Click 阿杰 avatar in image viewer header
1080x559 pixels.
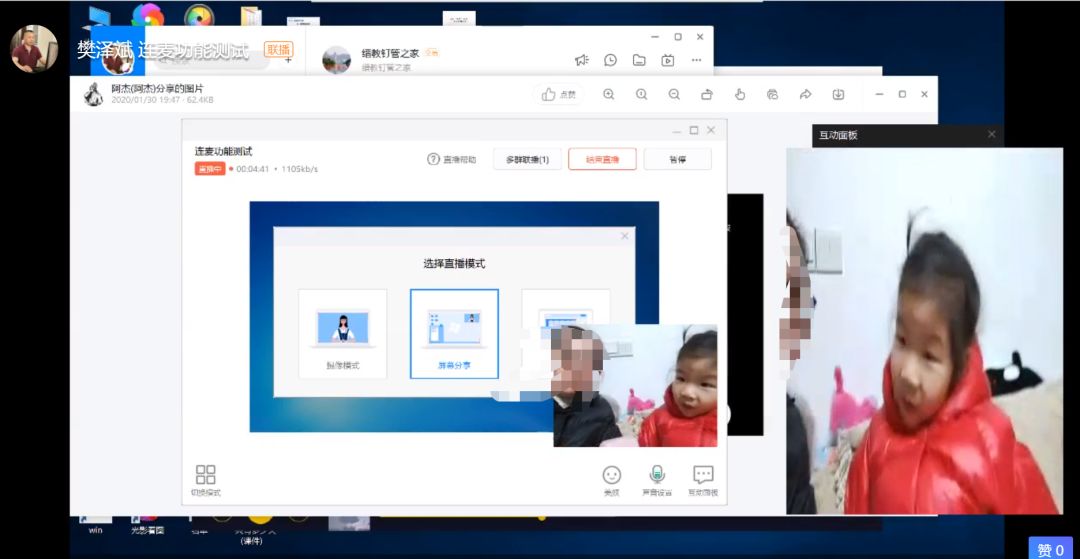tap(94, 94)
